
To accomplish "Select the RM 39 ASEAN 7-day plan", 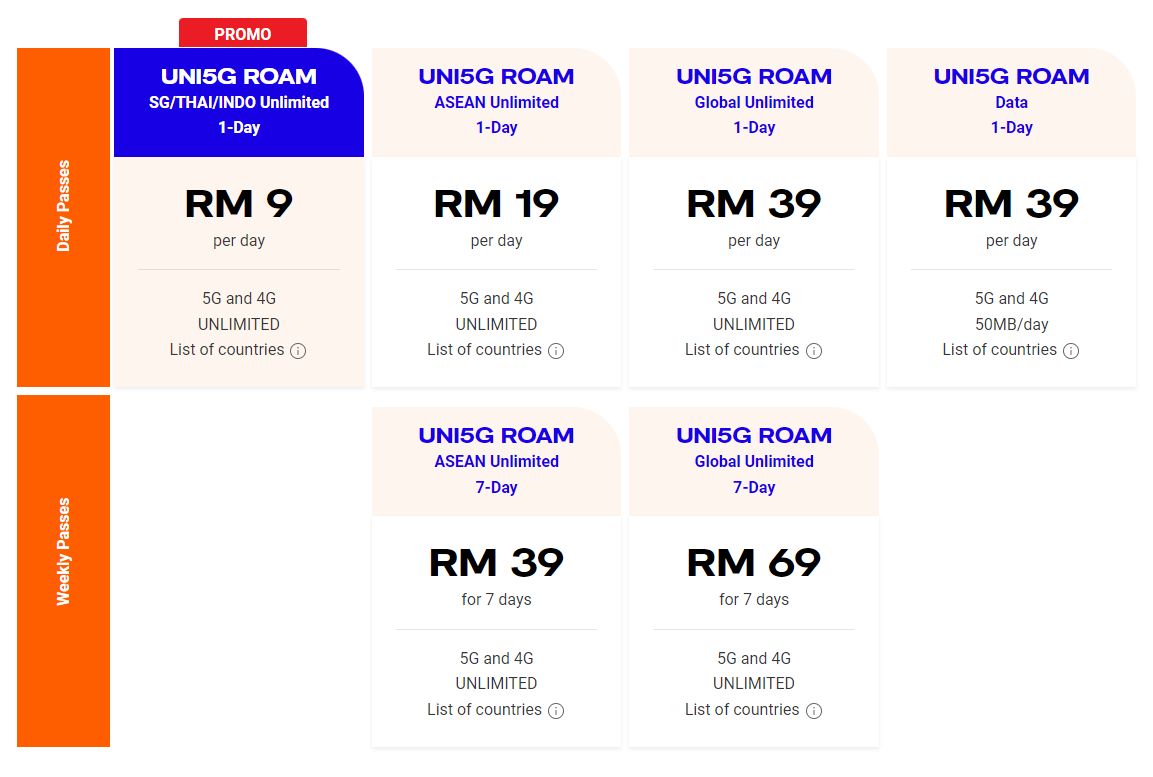I will tap(496, 563).
